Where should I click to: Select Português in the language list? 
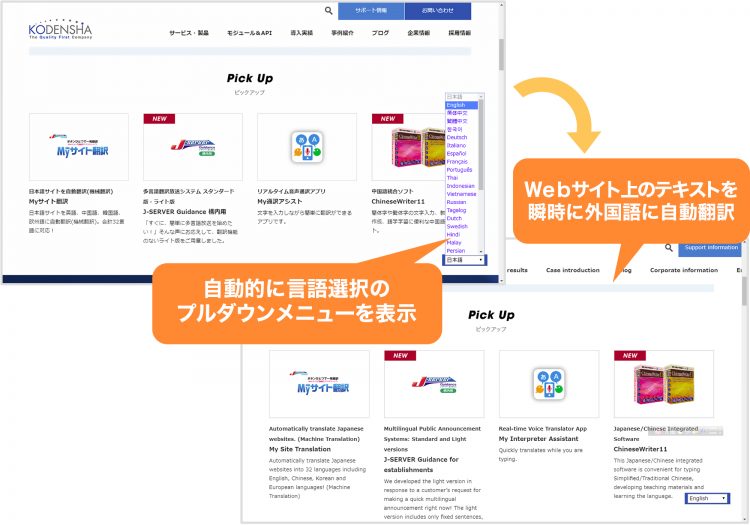(x=461, y=170)
